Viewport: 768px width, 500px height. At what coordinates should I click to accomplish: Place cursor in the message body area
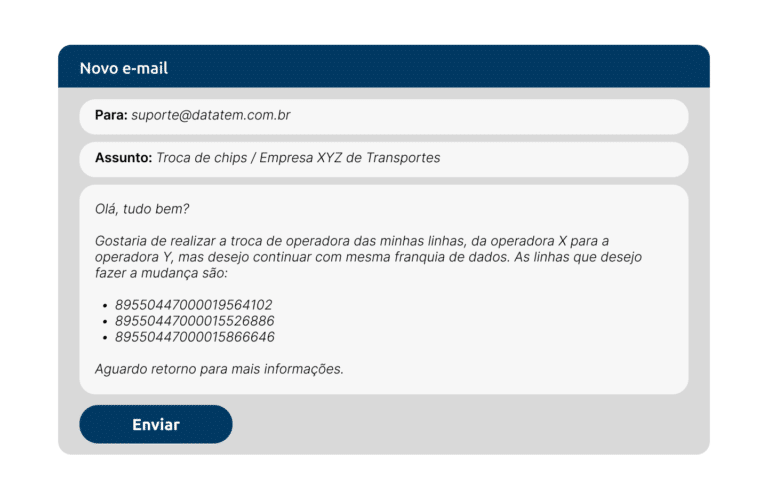384,289
